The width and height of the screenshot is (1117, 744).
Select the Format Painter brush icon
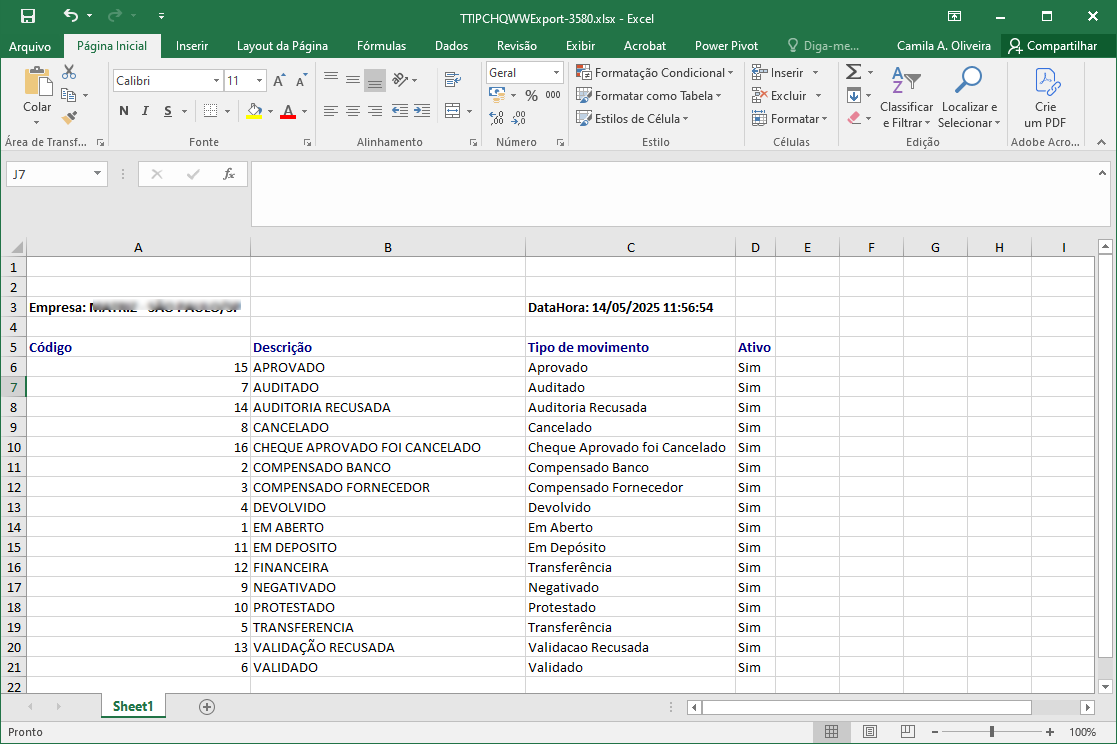pos(69,118)
